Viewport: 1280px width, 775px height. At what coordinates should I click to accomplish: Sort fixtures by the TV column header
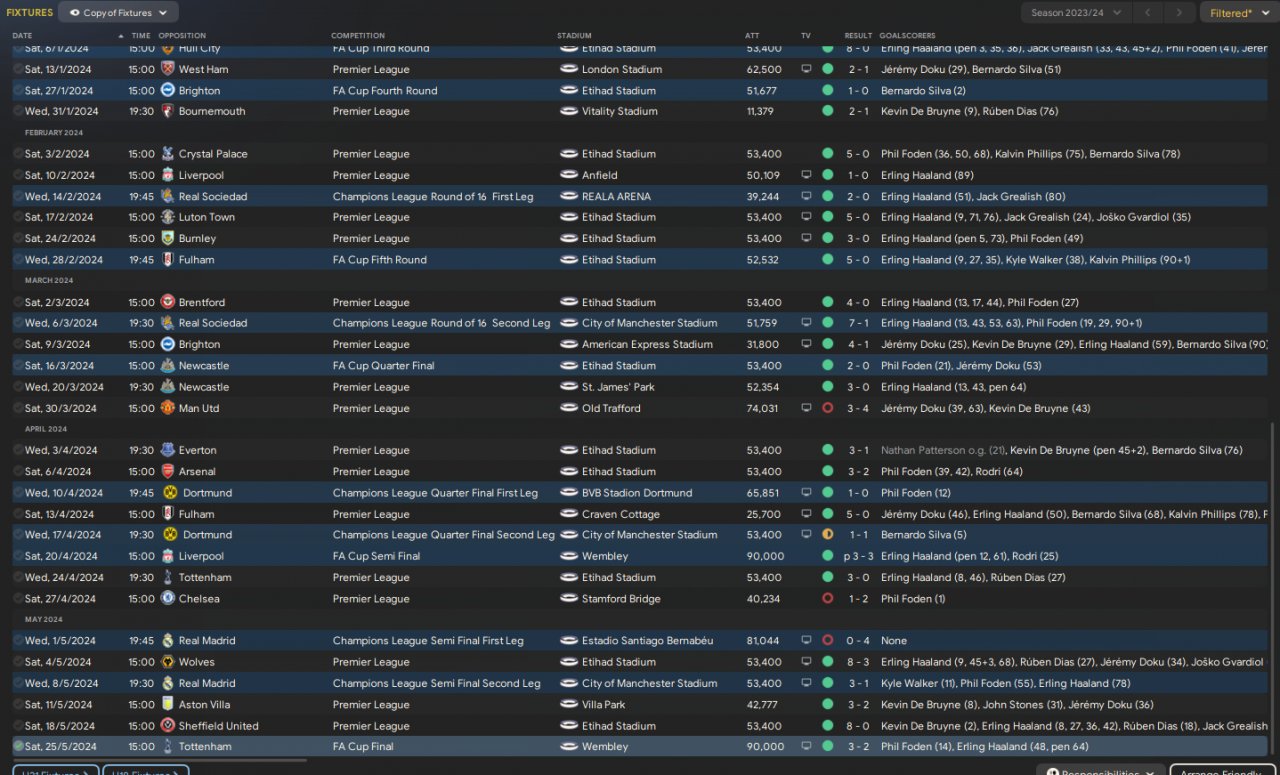pyautogui.click(x=806, y=36)
